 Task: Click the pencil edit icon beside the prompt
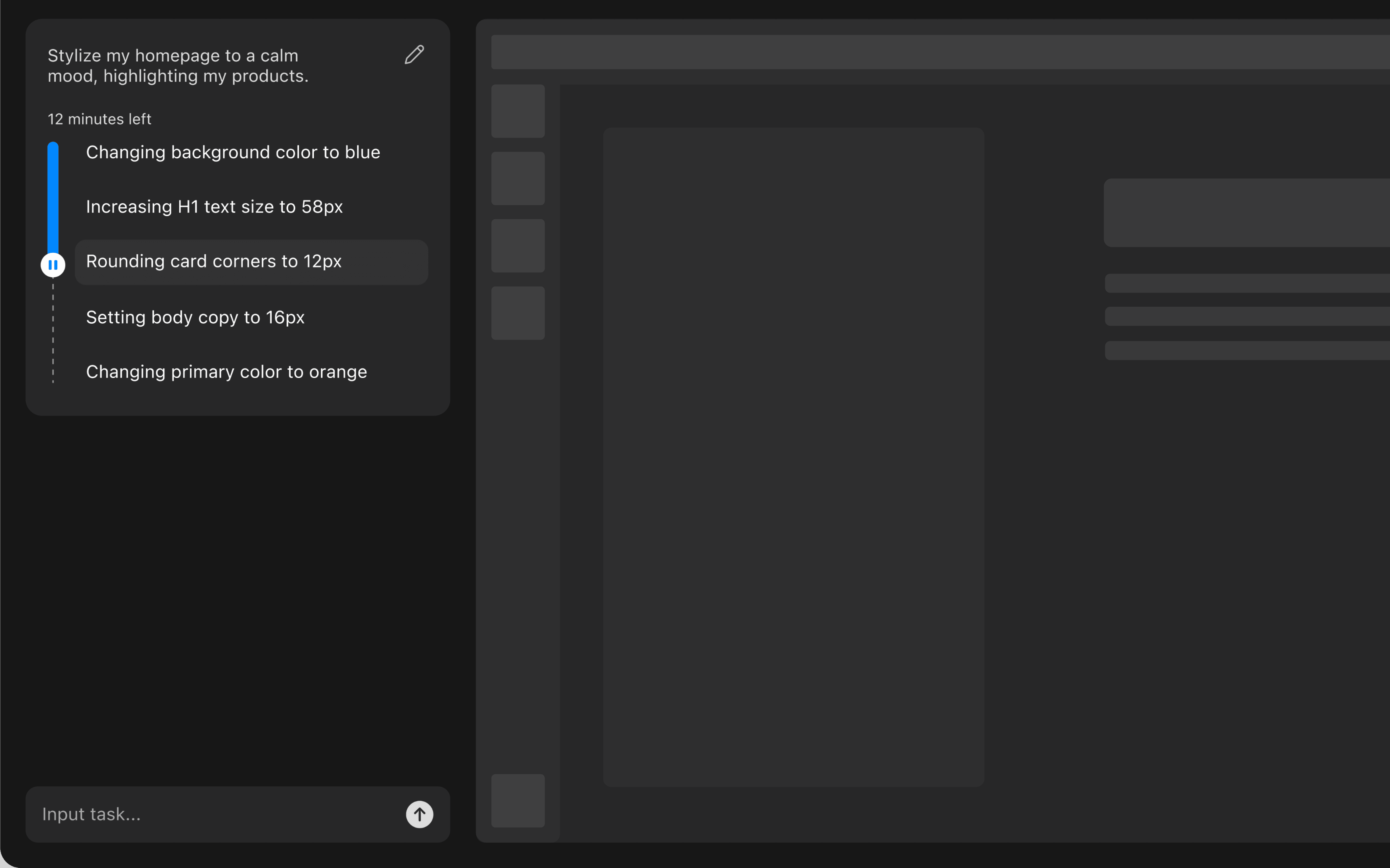click(x=414, y=55)
